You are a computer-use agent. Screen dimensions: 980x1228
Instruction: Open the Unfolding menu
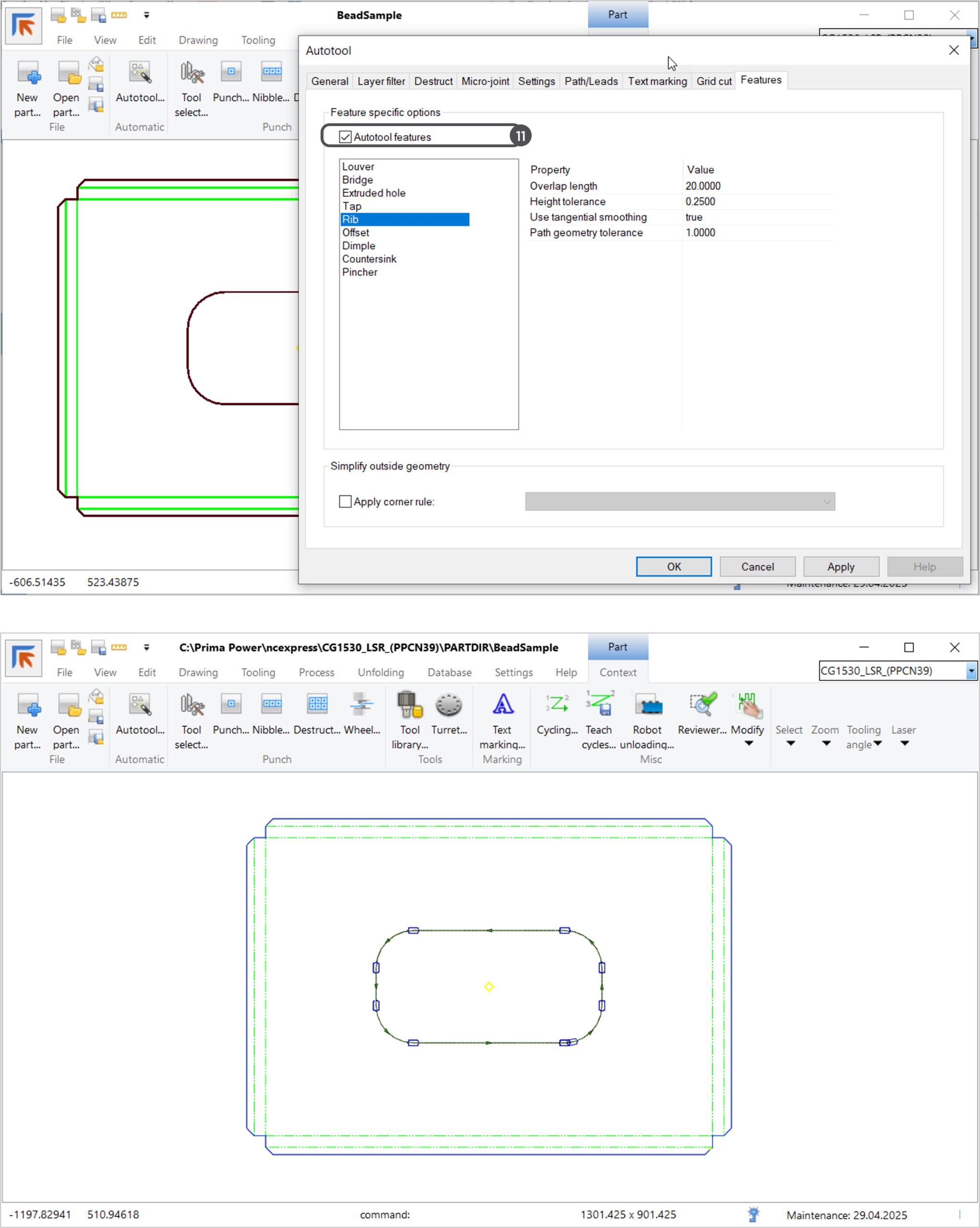pyautogui.click(x=380, y=672)
